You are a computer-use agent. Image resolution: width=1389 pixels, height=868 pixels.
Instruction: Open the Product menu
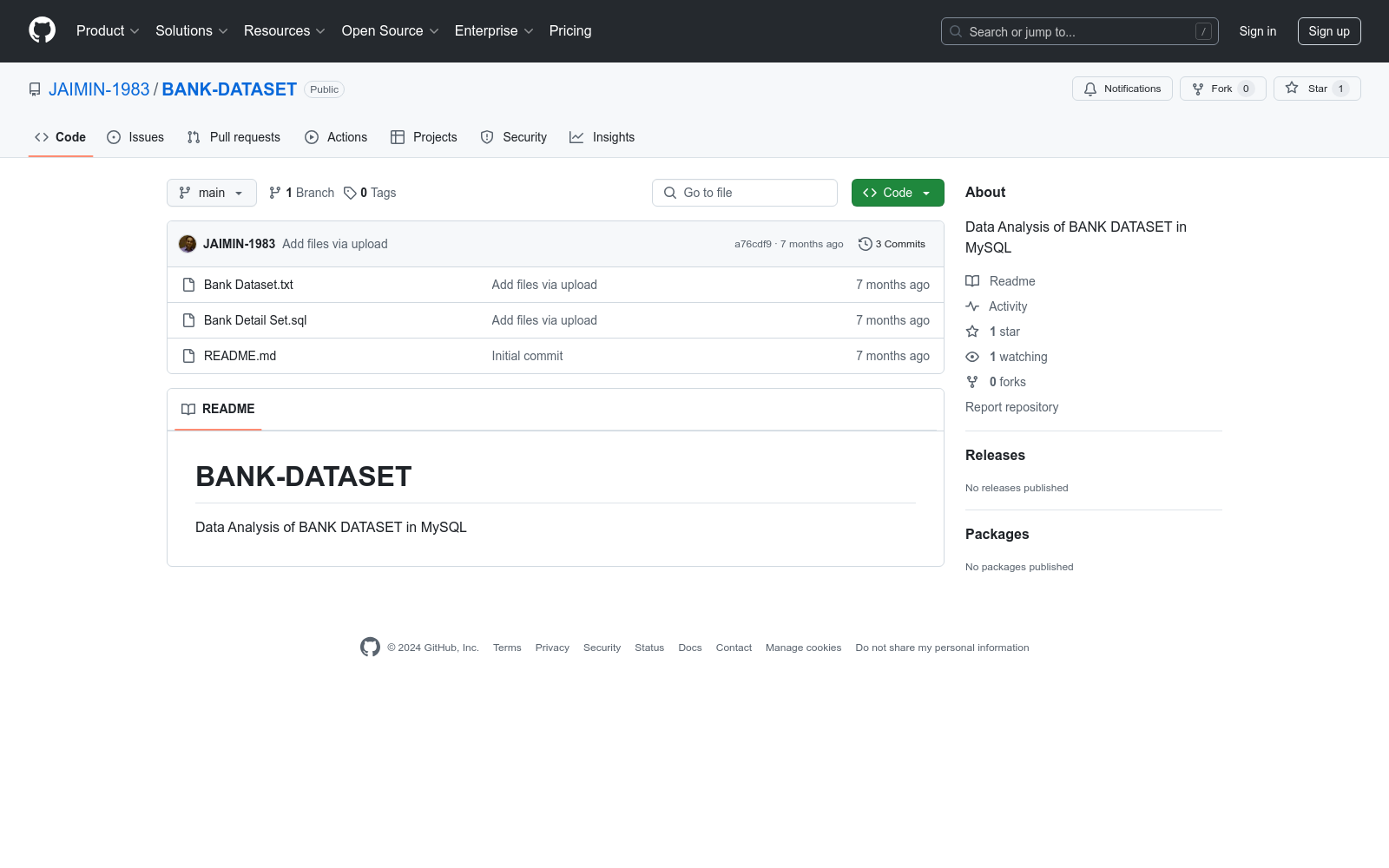tap(108, 30)
